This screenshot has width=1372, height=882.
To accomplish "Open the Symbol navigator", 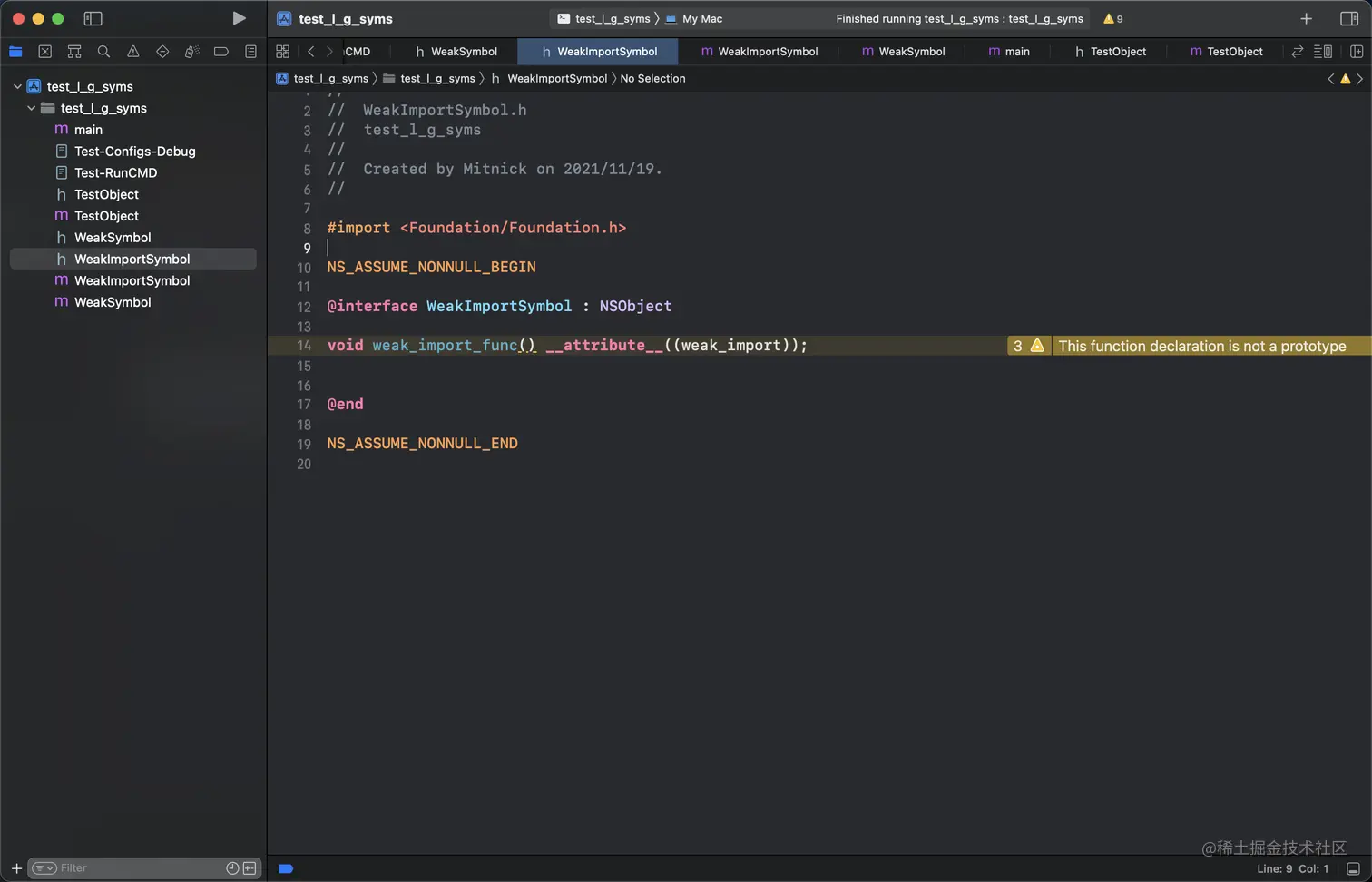I will pyautogui.click(x=74, y=52).
